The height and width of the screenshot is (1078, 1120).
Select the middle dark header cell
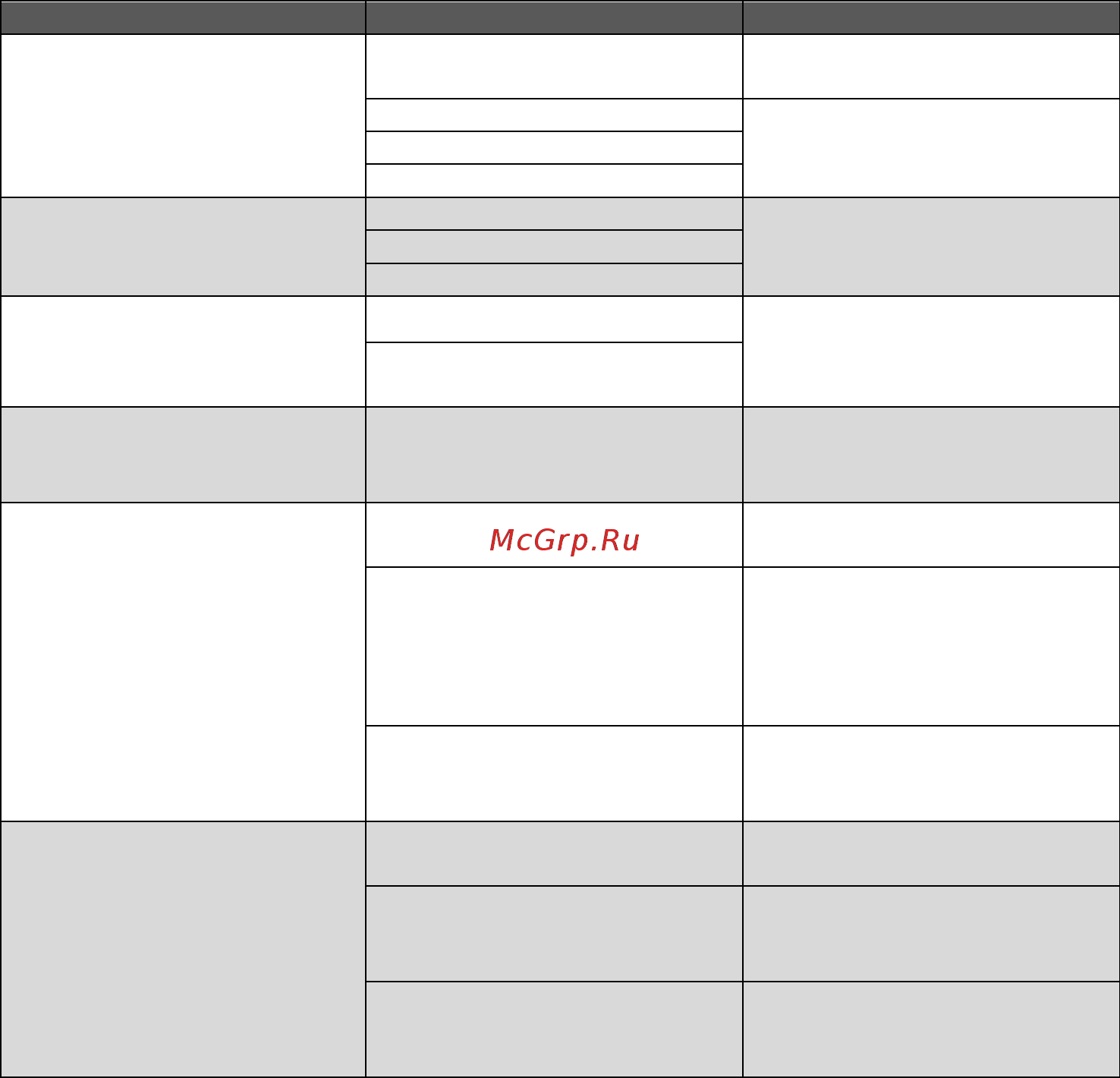(x=554, y=17)
